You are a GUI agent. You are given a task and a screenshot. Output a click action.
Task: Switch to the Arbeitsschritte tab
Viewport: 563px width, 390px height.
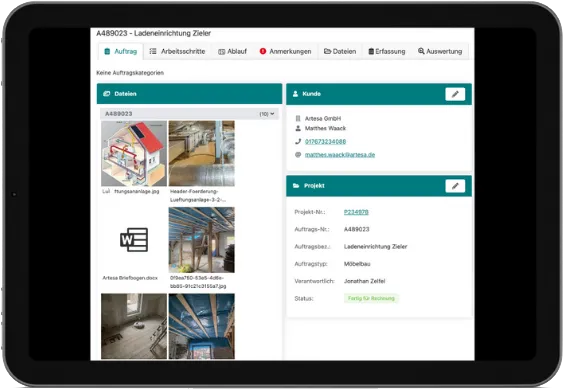(x=177, y=51)
